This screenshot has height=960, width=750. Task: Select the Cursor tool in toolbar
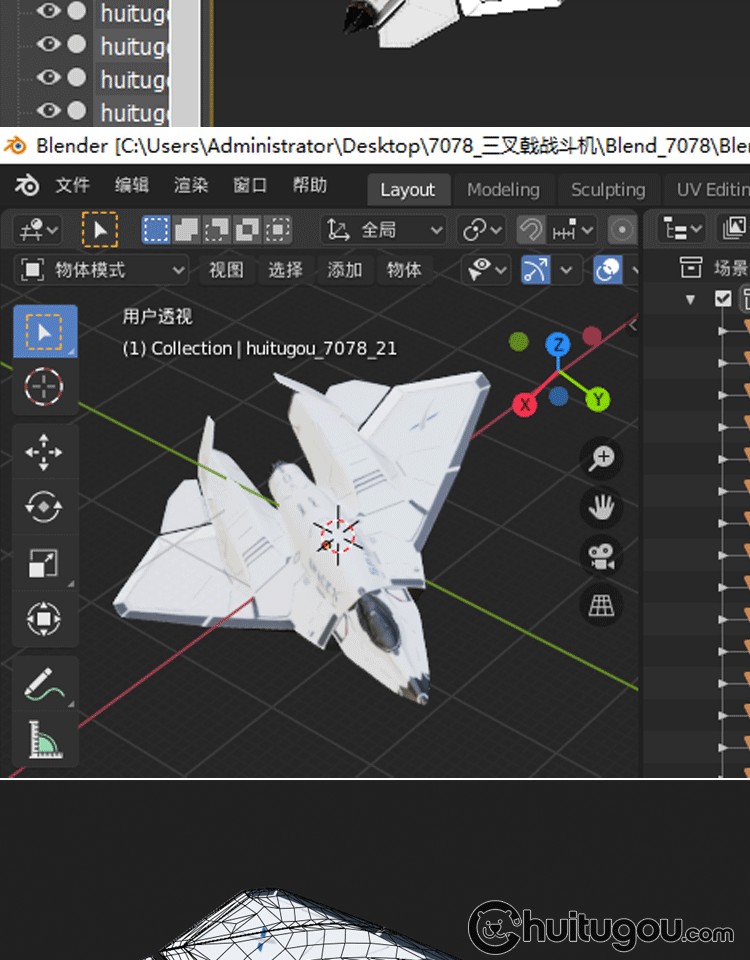coord(44,386)
